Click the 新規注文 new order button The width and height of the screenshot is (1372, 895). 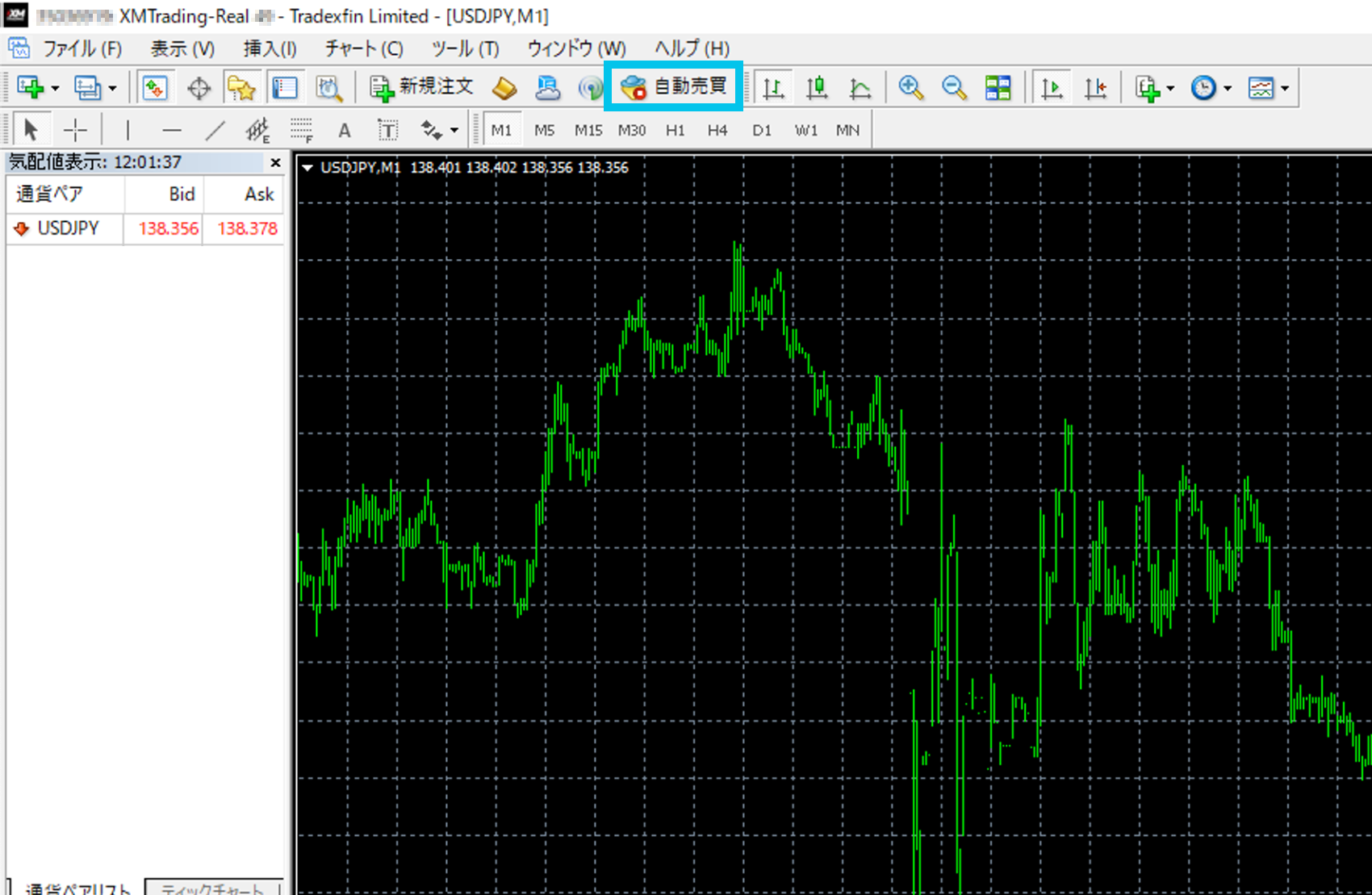pos(422,87)
